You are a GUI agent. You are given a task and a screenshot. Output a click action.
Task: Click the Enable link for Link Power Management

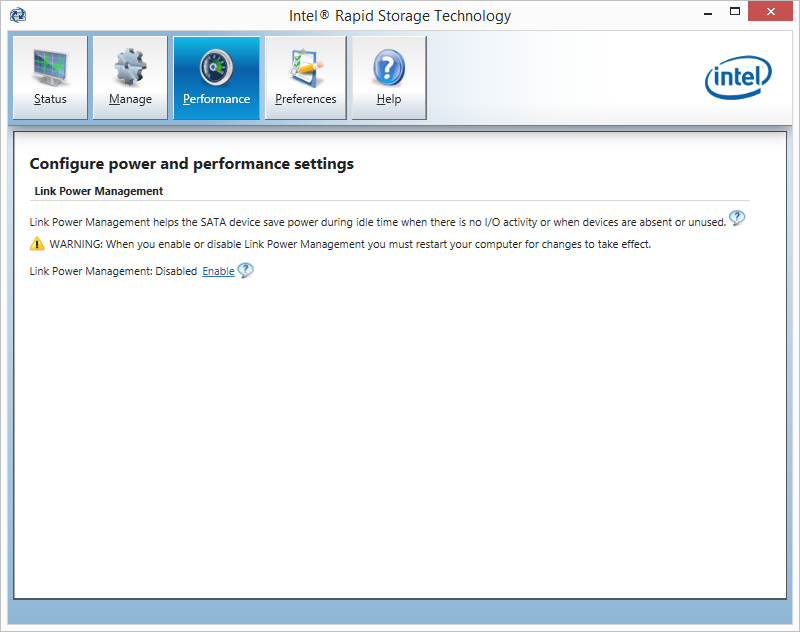tap(218, 271)
